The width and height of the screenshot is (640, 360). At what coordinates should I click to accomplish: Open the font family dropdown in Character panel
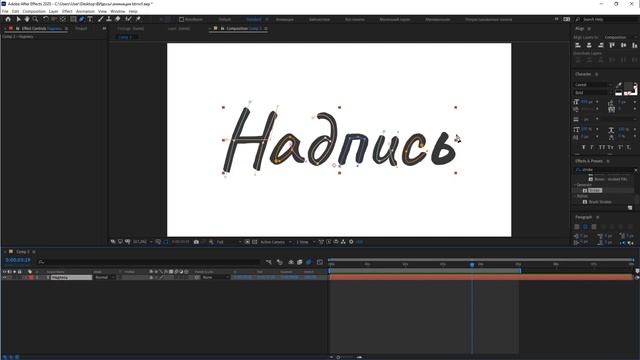tap(593, 85)
